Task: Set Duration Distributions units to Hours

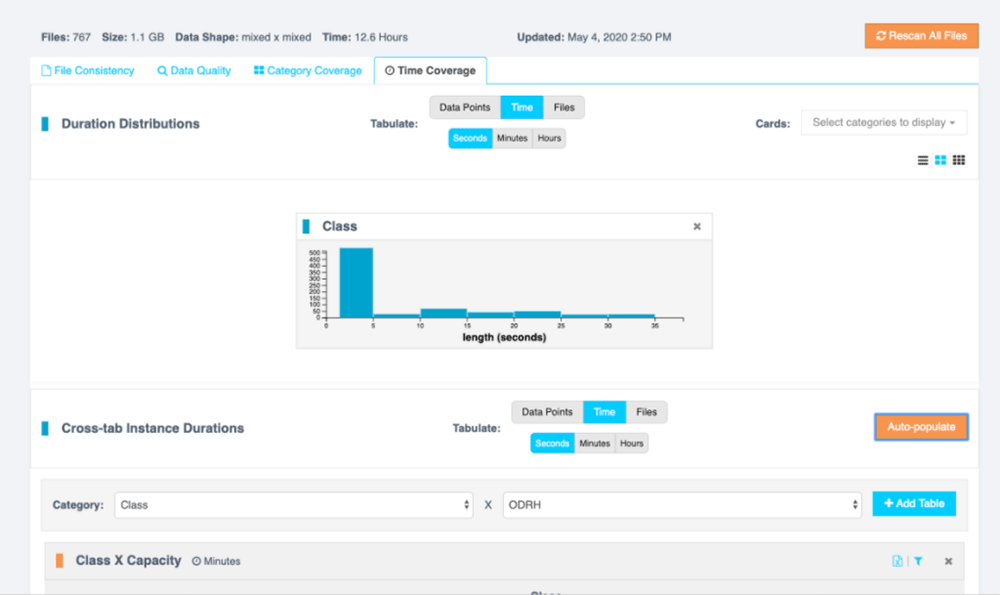Action: (549, 139)
